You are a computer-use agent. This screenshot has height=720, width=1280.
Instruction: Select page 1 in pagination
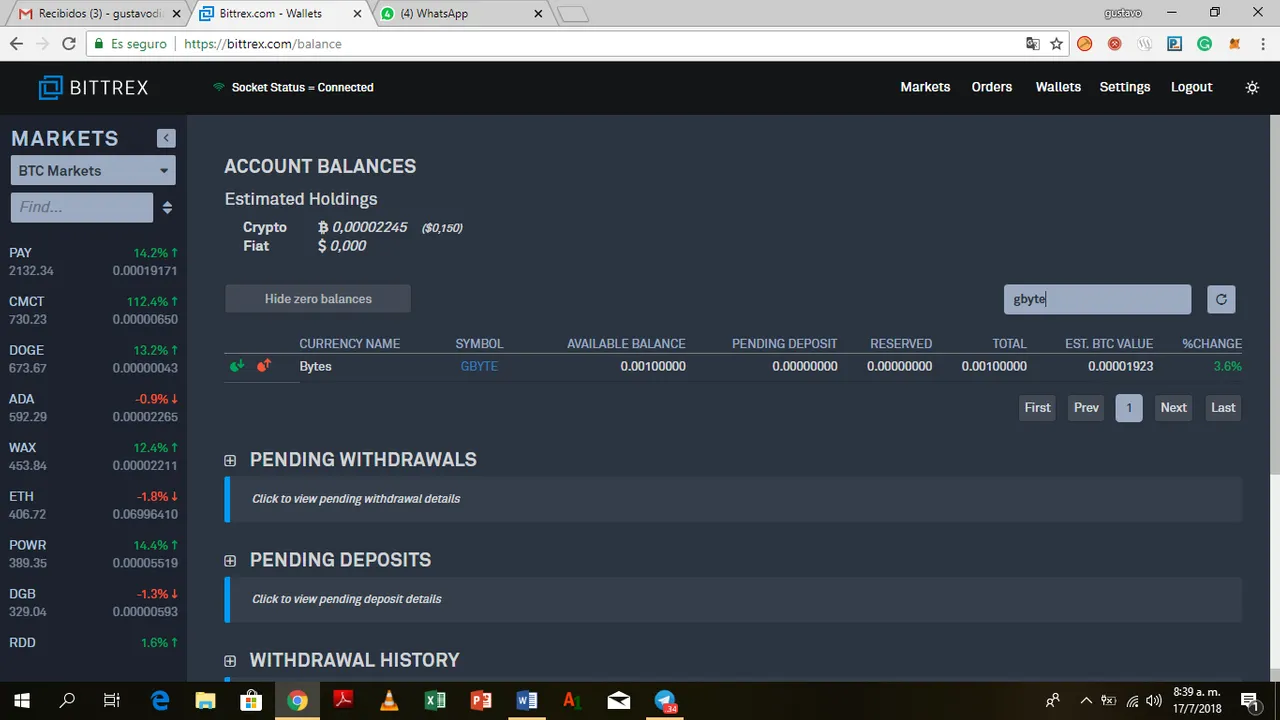(x=1129, y=407)
